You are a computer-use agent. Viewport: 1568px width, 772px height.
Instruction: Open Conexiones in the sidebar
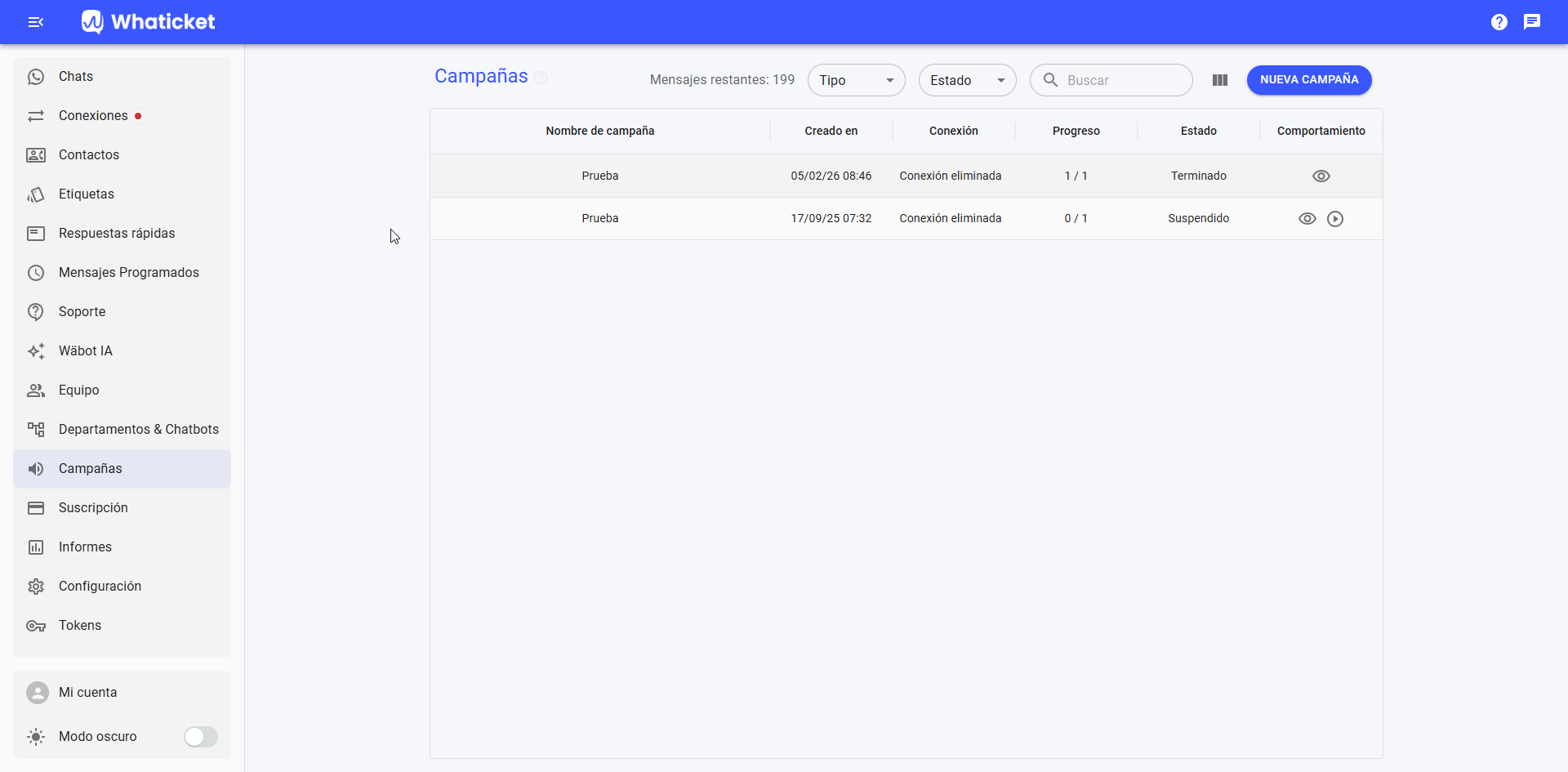coord(122,116)
